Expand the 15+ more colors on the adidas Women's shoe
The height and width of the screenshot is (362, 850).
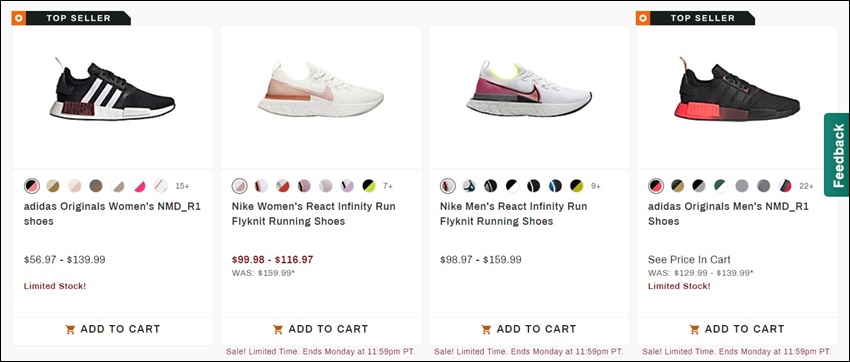[182, 186]
